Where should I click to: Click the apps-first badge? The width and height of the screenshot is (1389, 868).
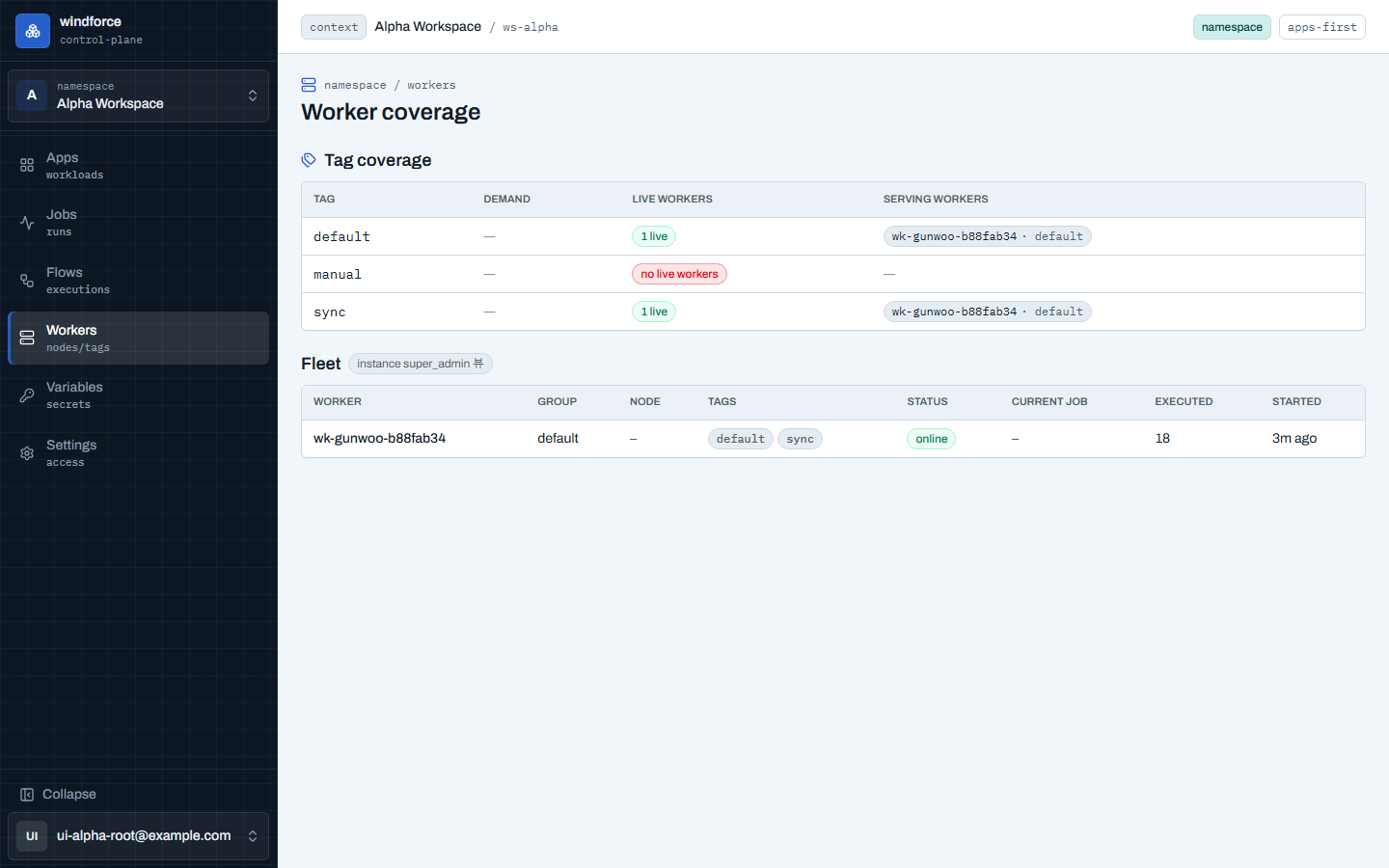point(1322,27)
